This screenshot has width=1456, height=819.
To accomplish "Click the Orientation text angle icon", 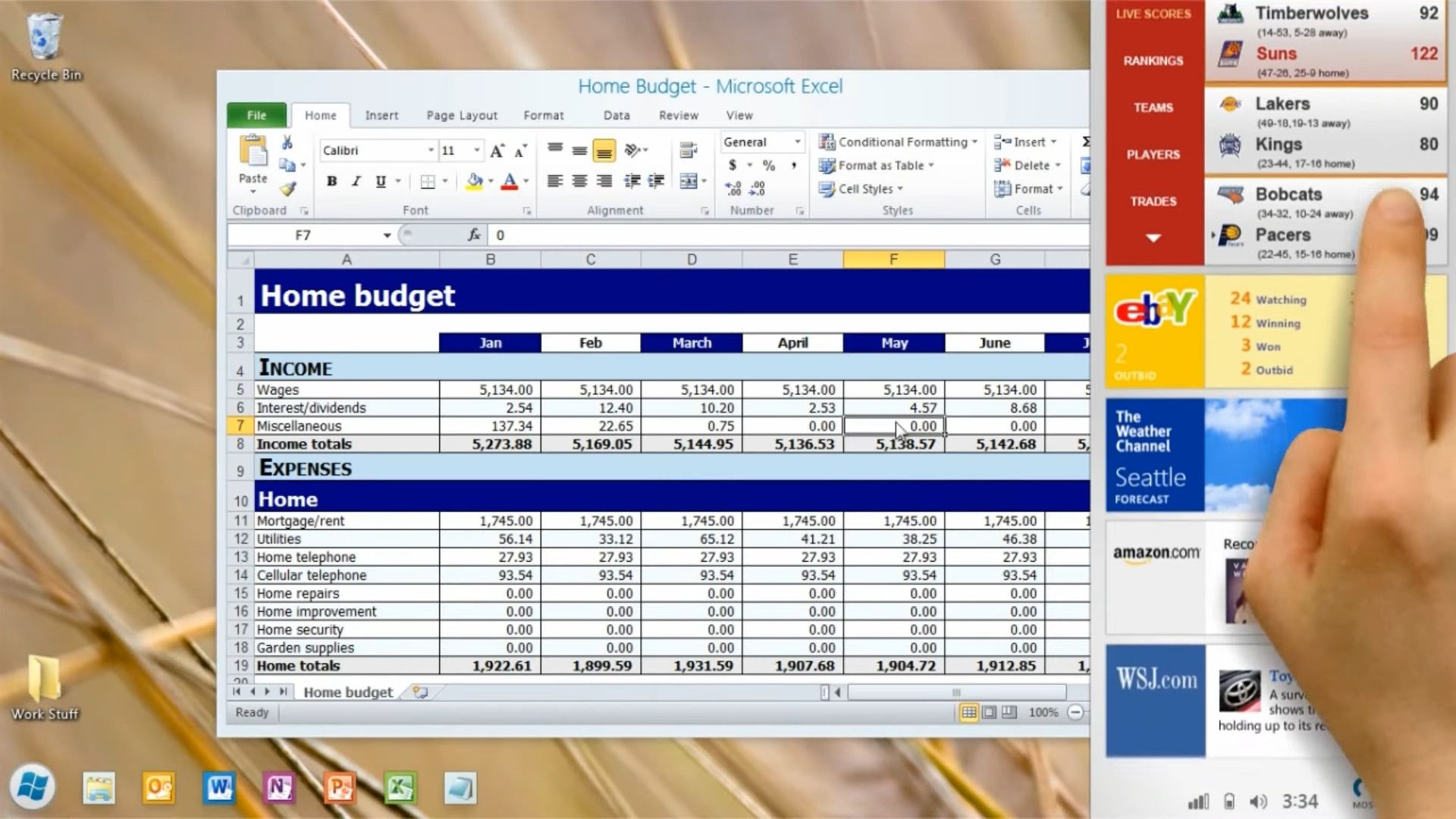I will (632, 151).
